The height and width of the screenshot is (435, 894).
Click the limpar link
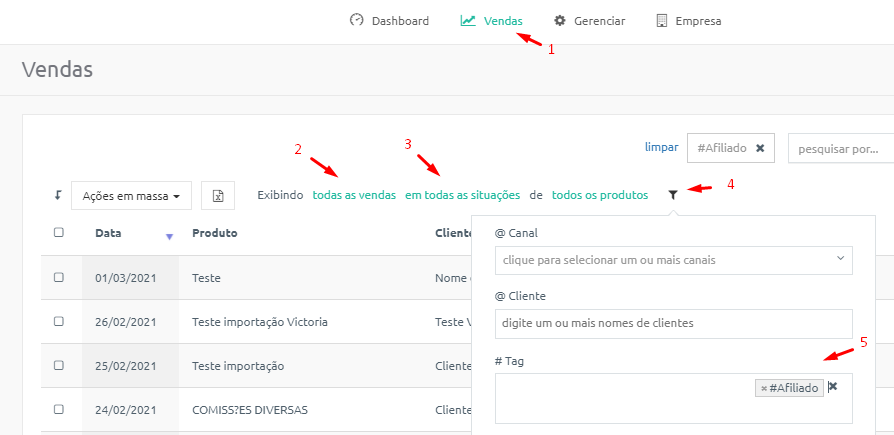click(x=661, y=147)
